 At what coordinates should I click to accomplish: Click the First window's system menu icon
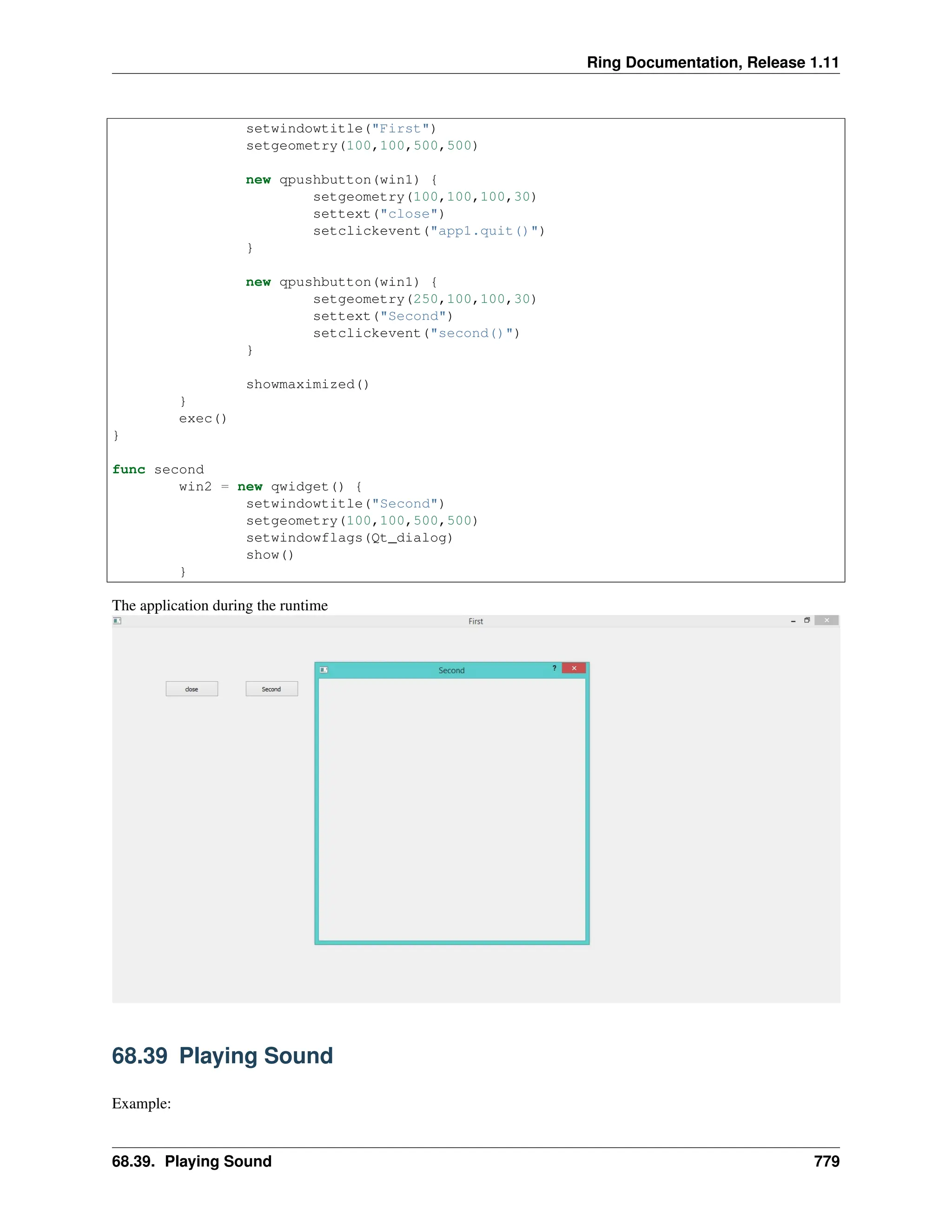coord(117,621)
